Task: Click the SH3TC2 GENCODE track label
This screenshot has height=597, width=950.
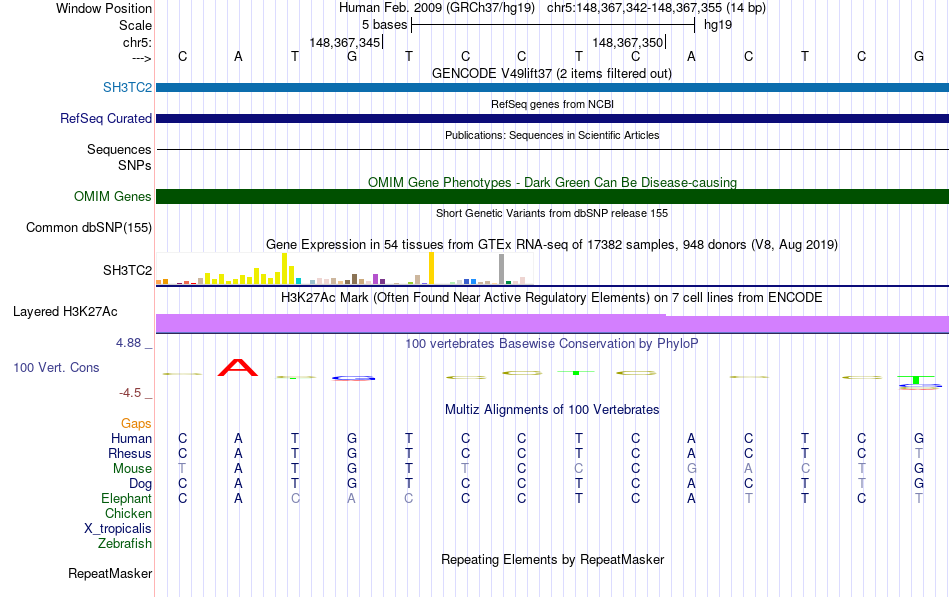Action: (x=127, y=87)
